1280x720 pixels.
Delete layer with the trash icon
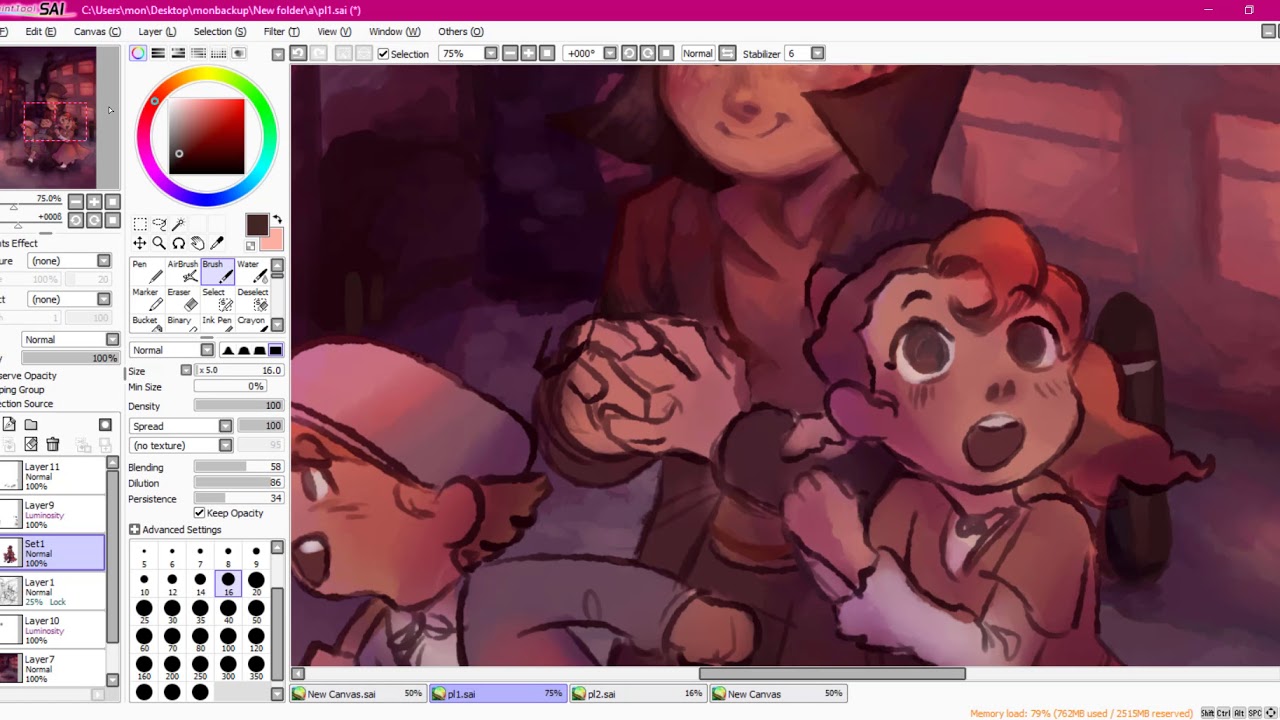(52, 444)
